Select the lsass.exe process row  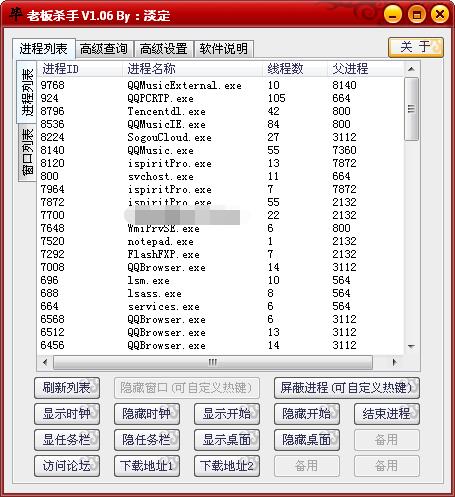220,293
